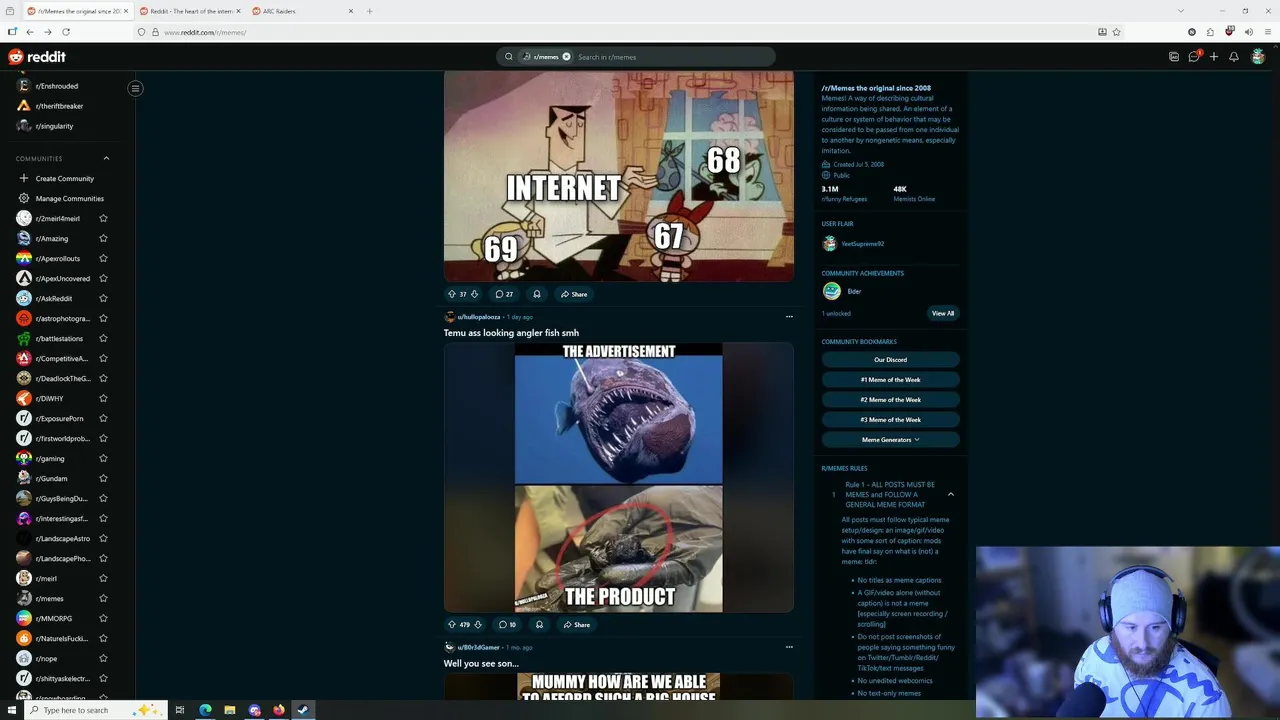Open the Create post plus icon
Viewport: 1280px width, 720px height.
tap(1214, 57)
